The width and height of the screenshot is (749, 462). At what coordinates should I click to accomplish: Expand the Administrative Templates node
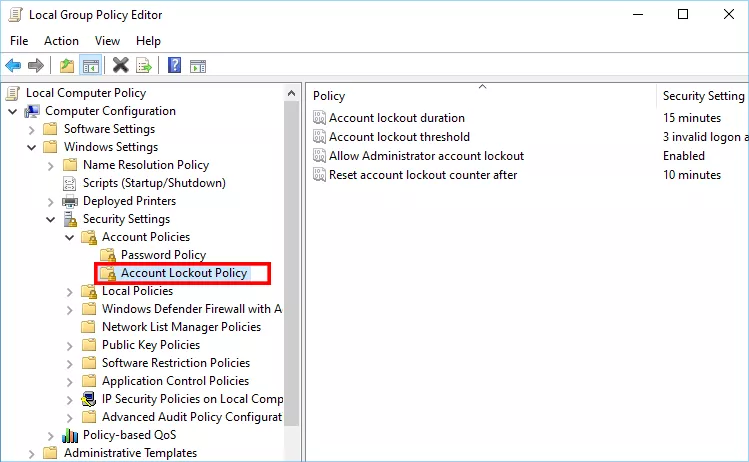tap(32, 454)
